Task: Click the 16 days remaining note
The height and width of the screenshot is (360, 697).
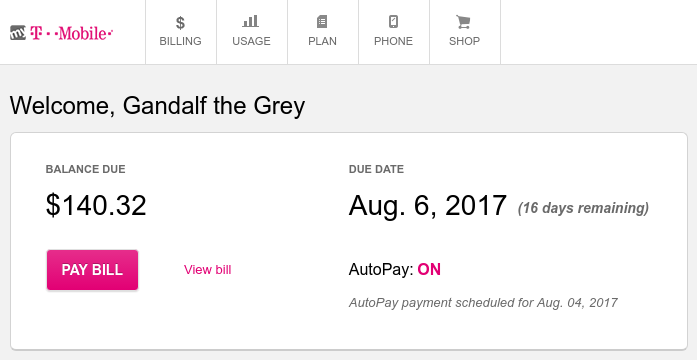Action: pos(583,208)
